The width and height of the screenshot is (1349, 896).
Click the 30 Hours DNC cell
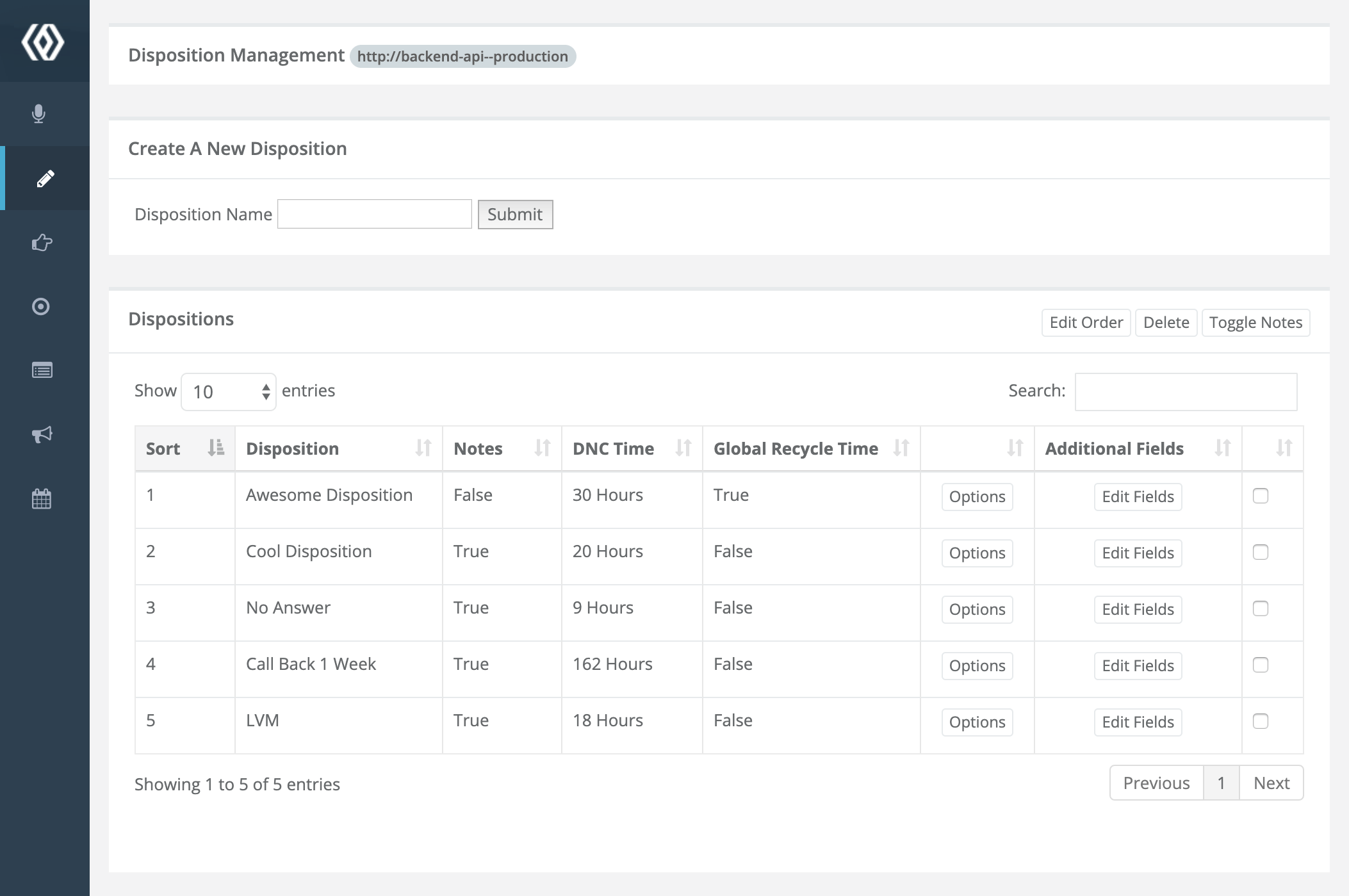pyautogui.click(x=632, y=500)
